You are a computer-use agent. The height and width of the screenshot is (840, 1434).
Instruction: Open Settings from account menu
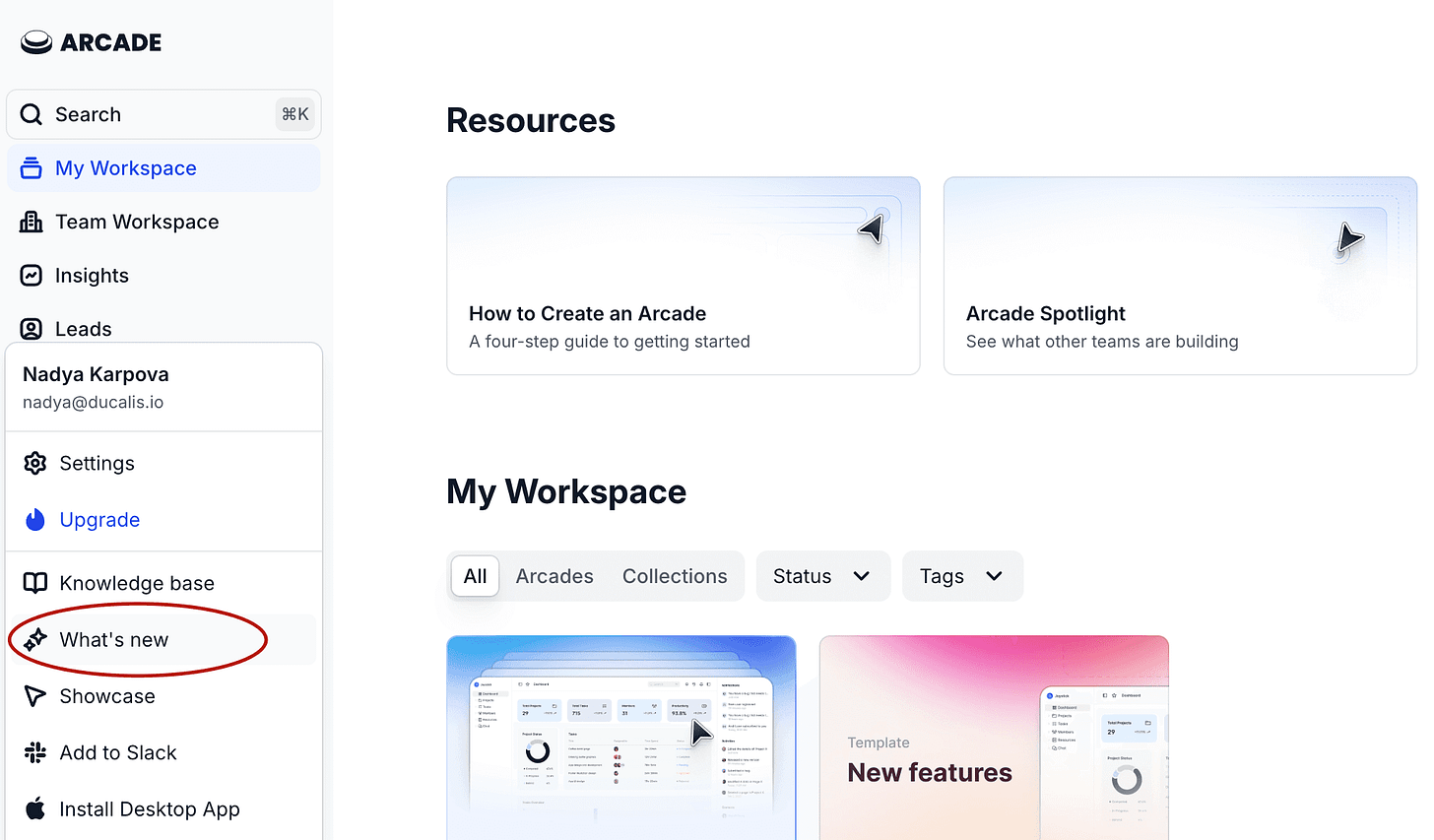pos(163,463)
